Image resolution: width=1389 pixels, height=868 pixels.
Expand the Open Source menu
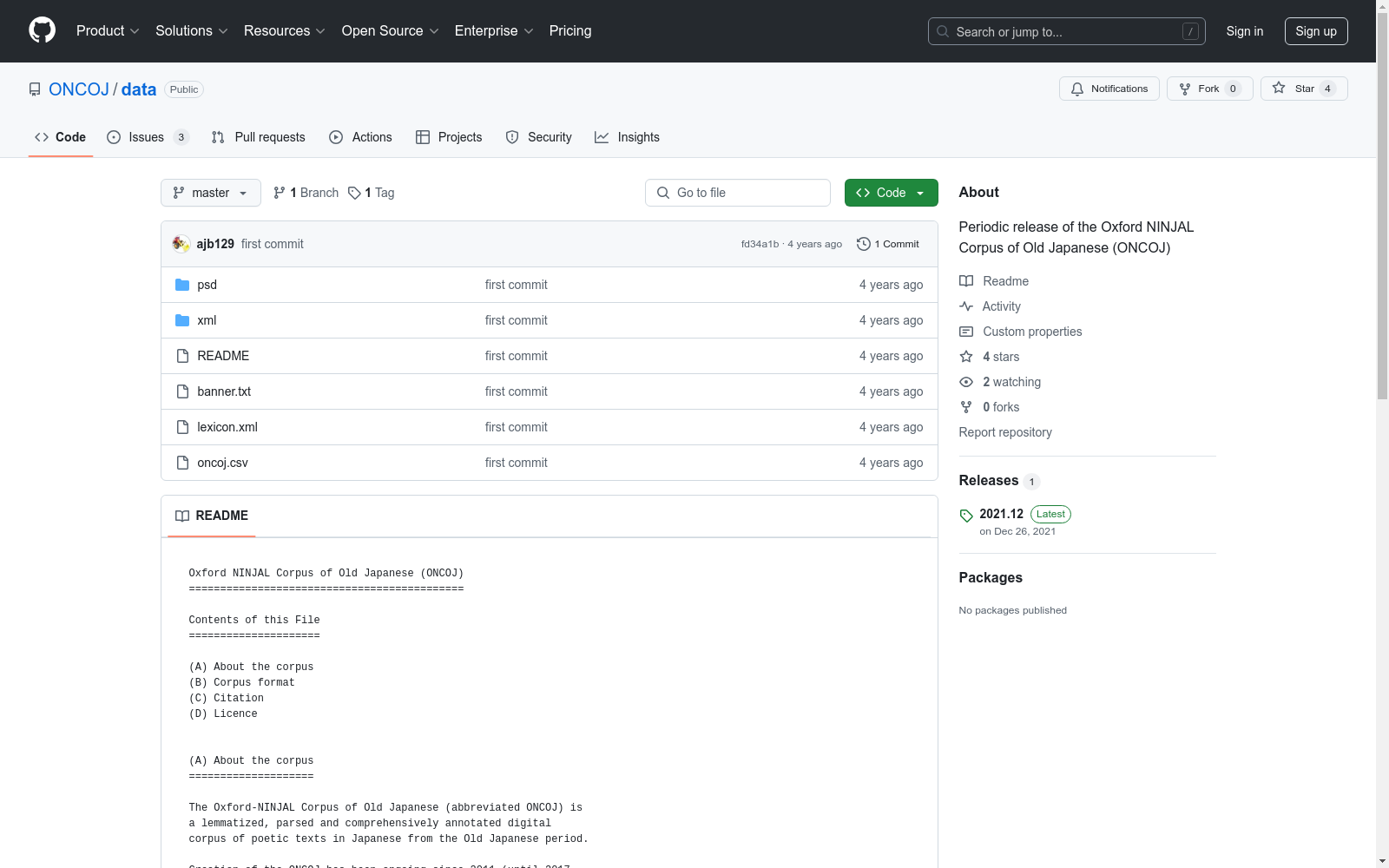(x=391, y=31)
